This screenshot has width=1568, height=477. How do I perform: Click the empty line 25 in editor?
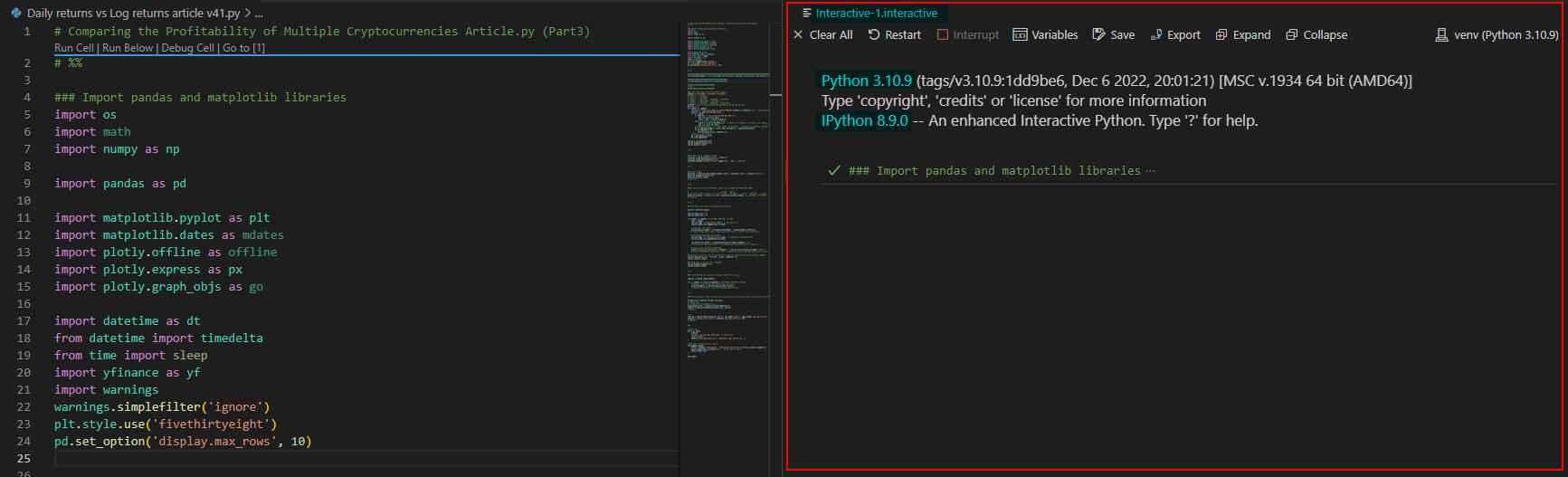coord(366,459)
